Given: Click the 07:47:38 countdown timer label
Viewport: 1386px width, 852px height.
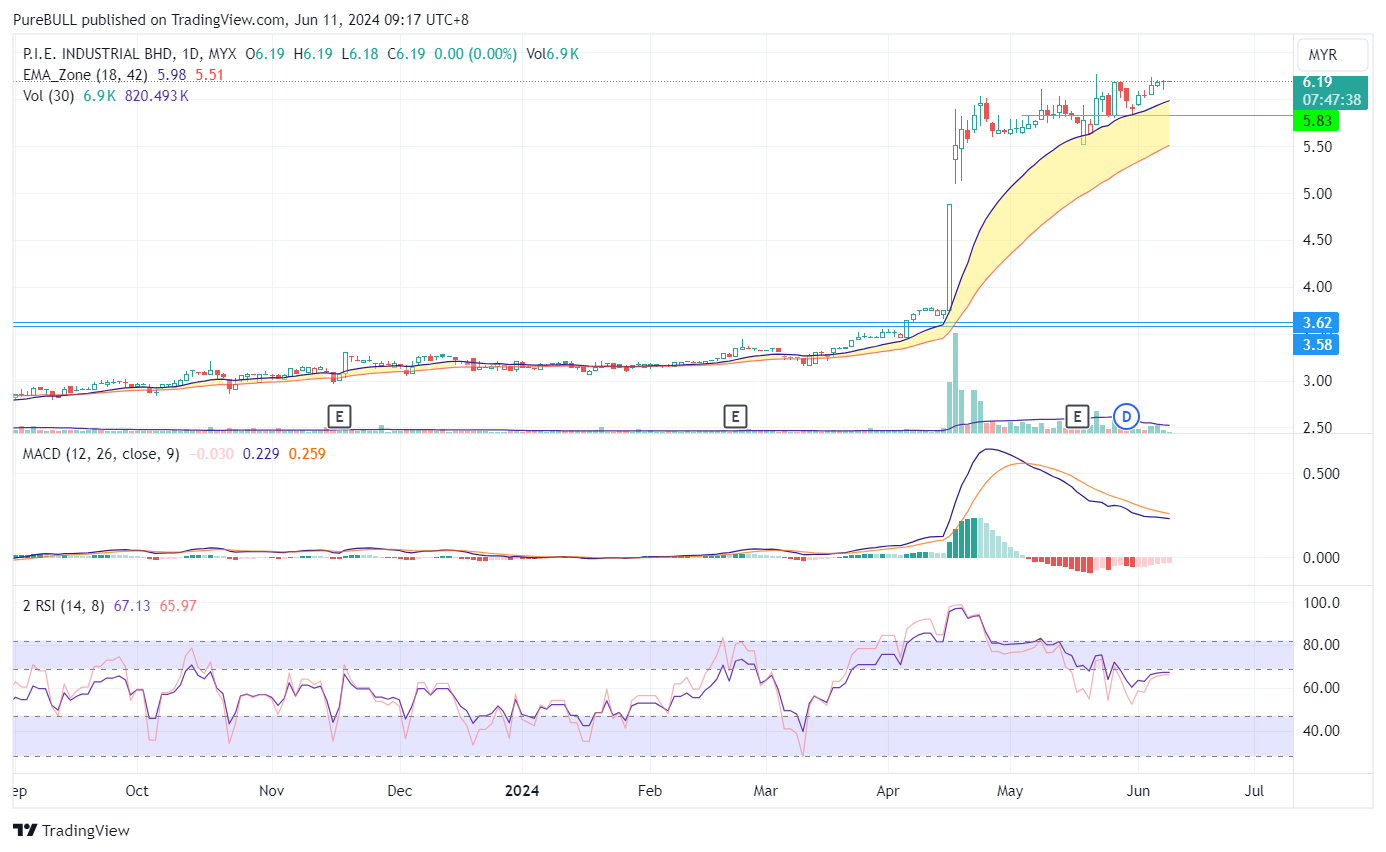Looking at the screenshot, I should [x=1330, y=100].
